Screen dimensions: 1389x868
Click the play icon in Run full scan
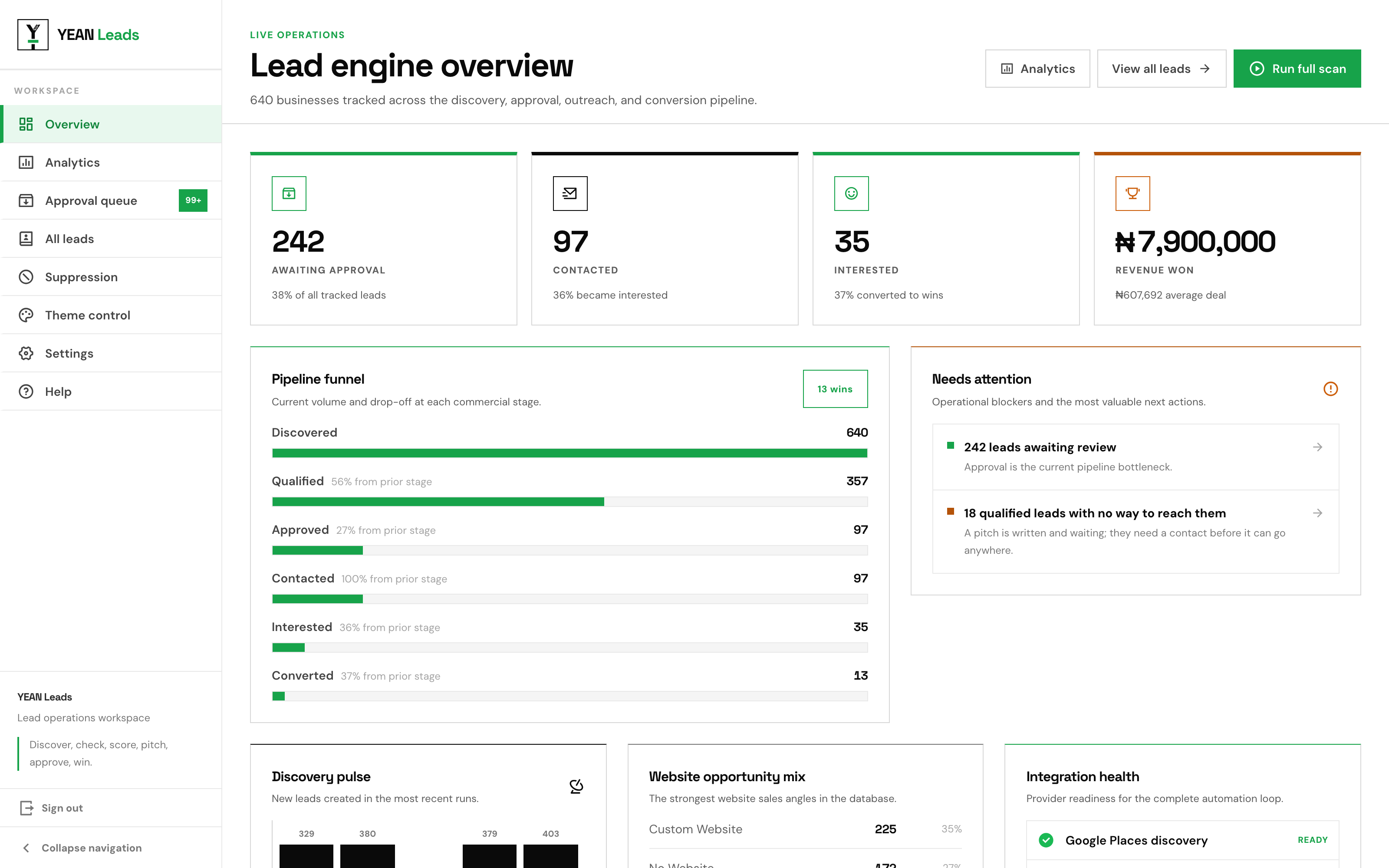click(1257, 68)
